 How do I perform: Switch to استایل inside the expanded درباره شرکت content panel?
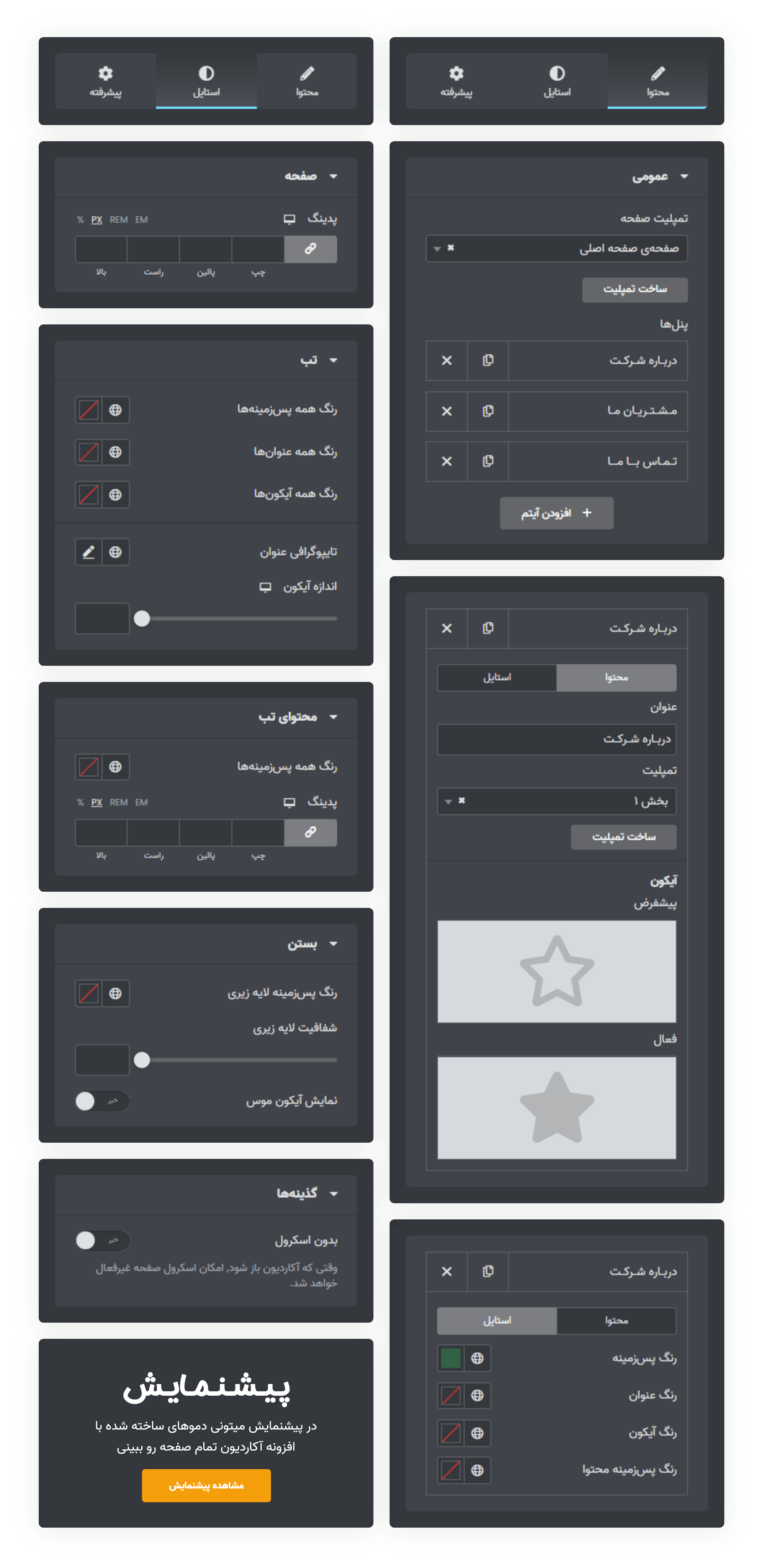point(497,677)
